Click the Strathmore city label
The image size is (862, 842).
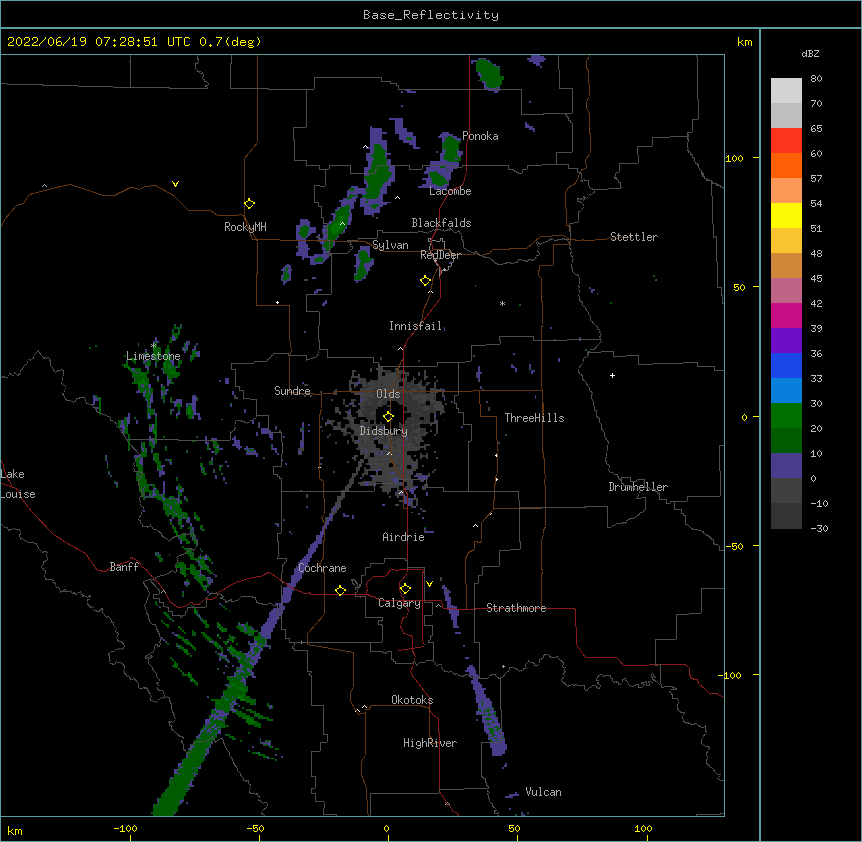pos(516,608)
